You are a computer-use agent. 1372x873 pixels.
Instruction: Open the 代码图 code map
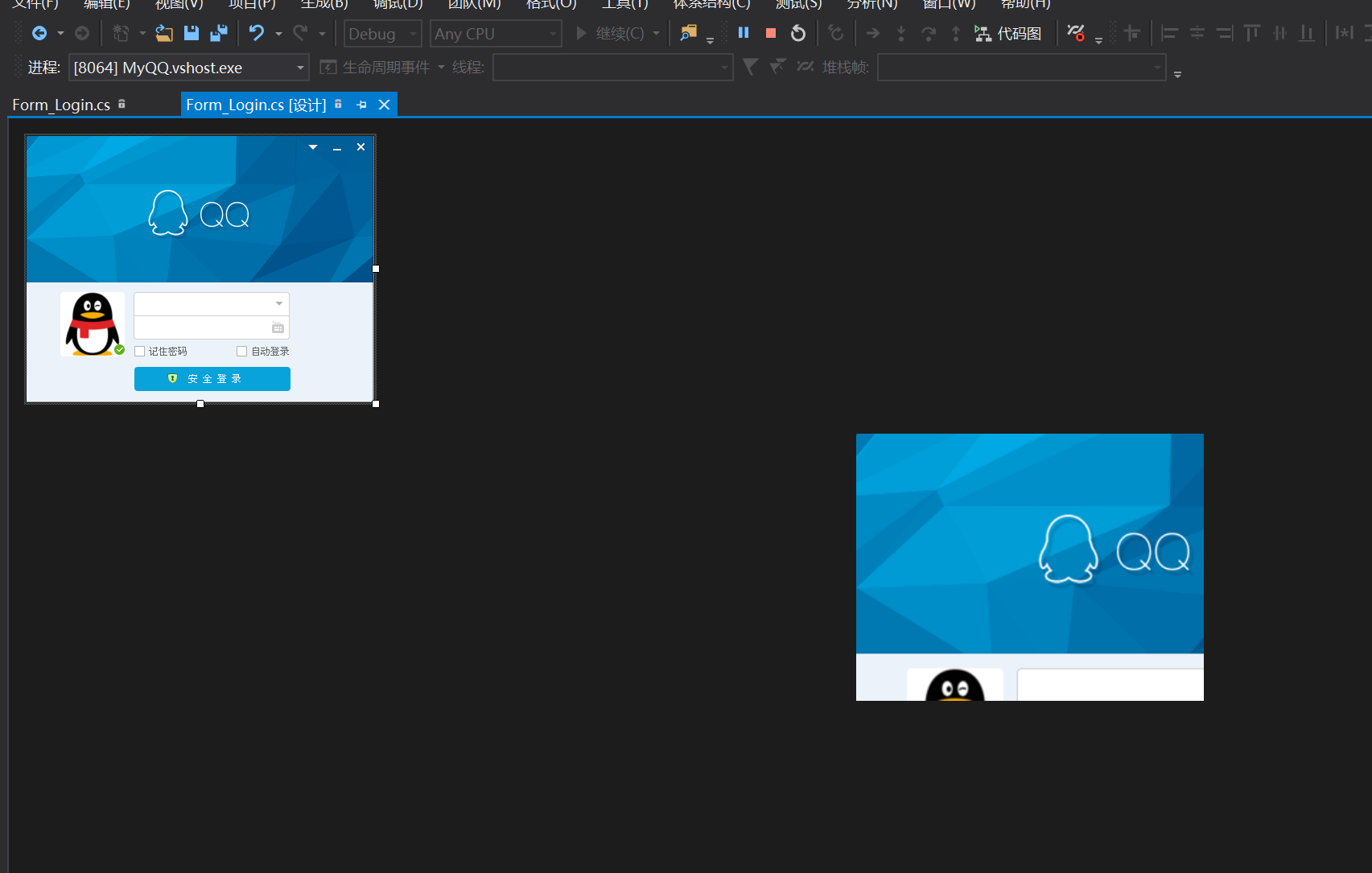tap(1008, 33)
